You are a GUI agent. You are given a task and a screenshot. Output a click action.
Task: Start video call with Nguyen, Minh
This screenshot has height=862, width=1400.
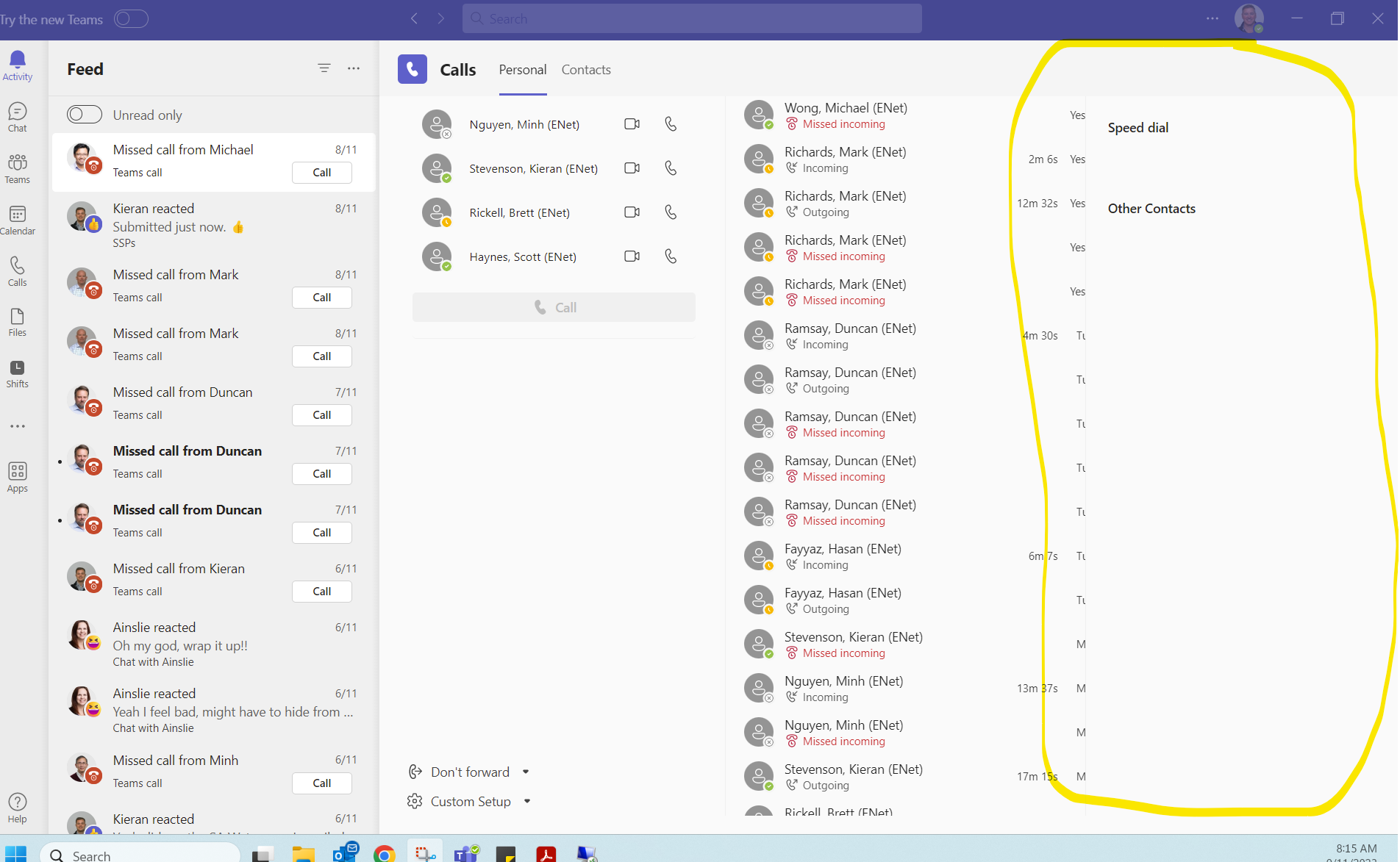tap(632, 124)
